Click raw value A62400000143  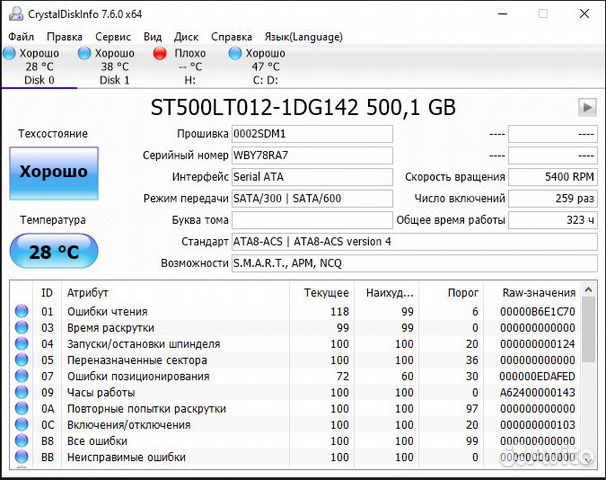tap(537, 393)
